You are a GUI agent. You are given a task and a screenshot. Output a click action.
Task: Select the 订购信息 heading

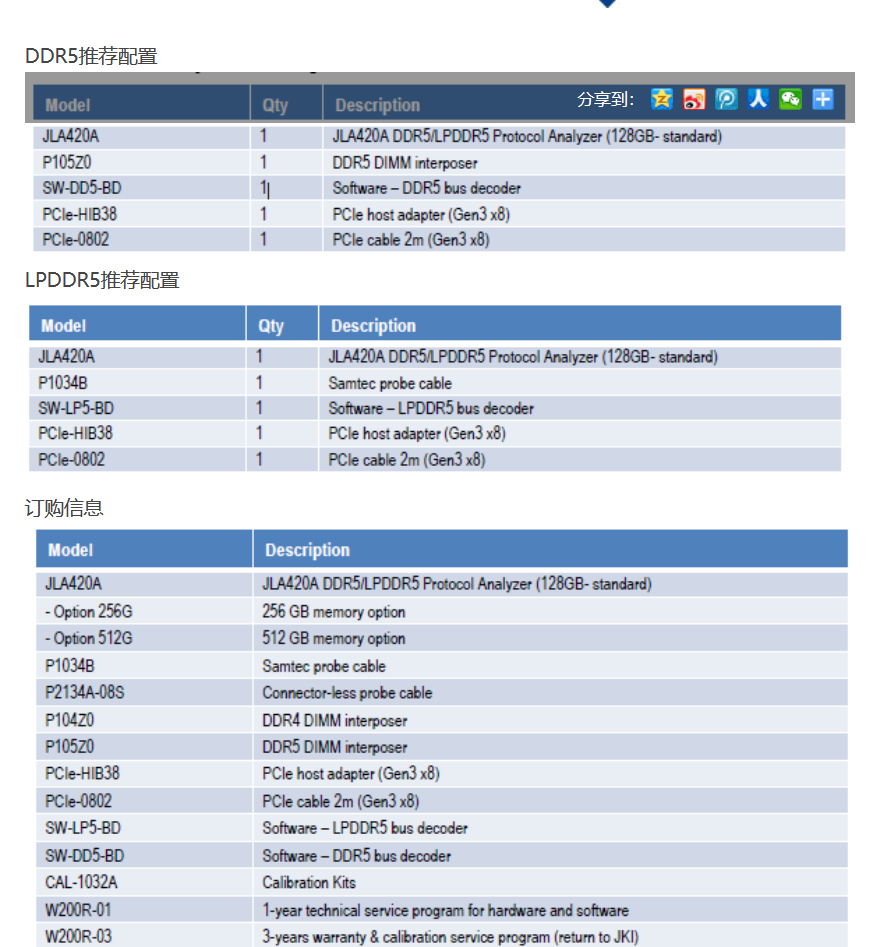pos(64,508)
